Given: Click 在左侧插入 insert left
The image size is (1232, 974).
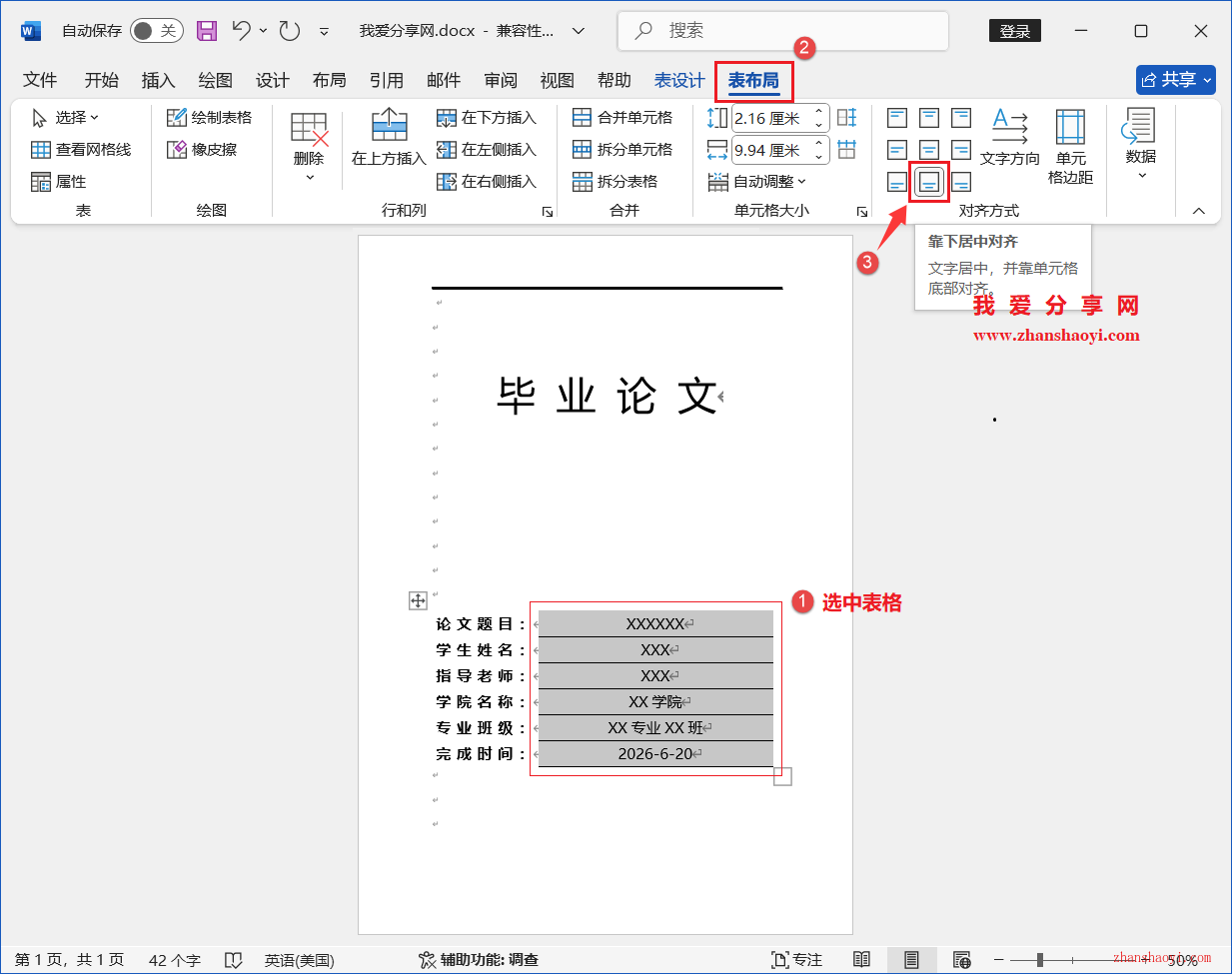Looking at the screenshot, I should (x=487, y=150).
